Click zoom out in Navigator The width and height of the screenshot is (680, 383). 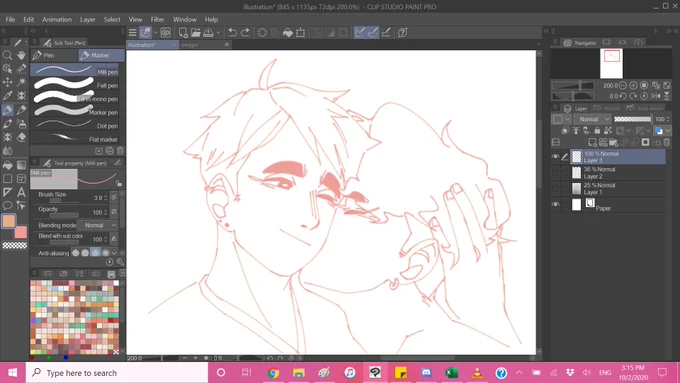click(x=623, y=85)
